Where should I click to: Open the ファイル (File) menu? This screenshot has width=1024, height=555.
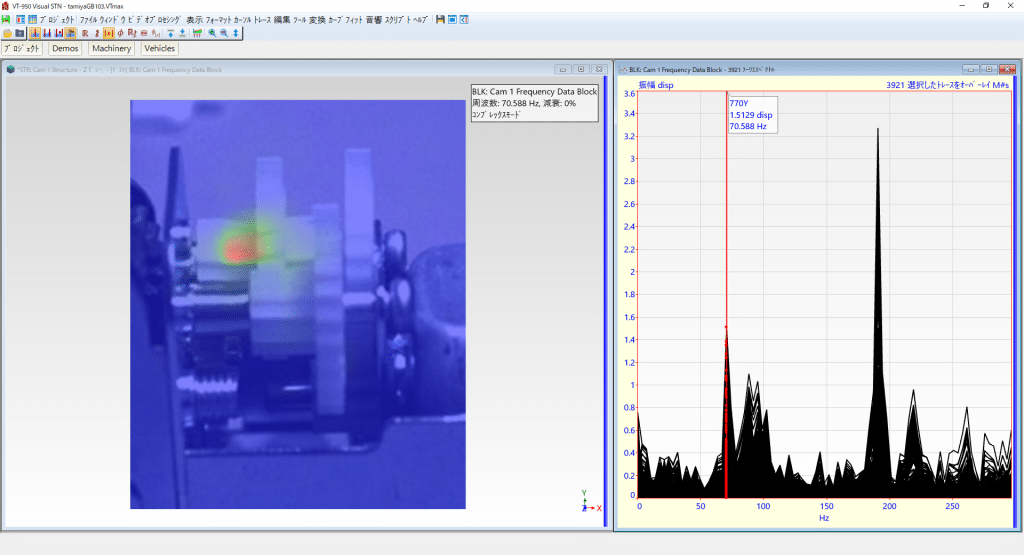(88, 20)
